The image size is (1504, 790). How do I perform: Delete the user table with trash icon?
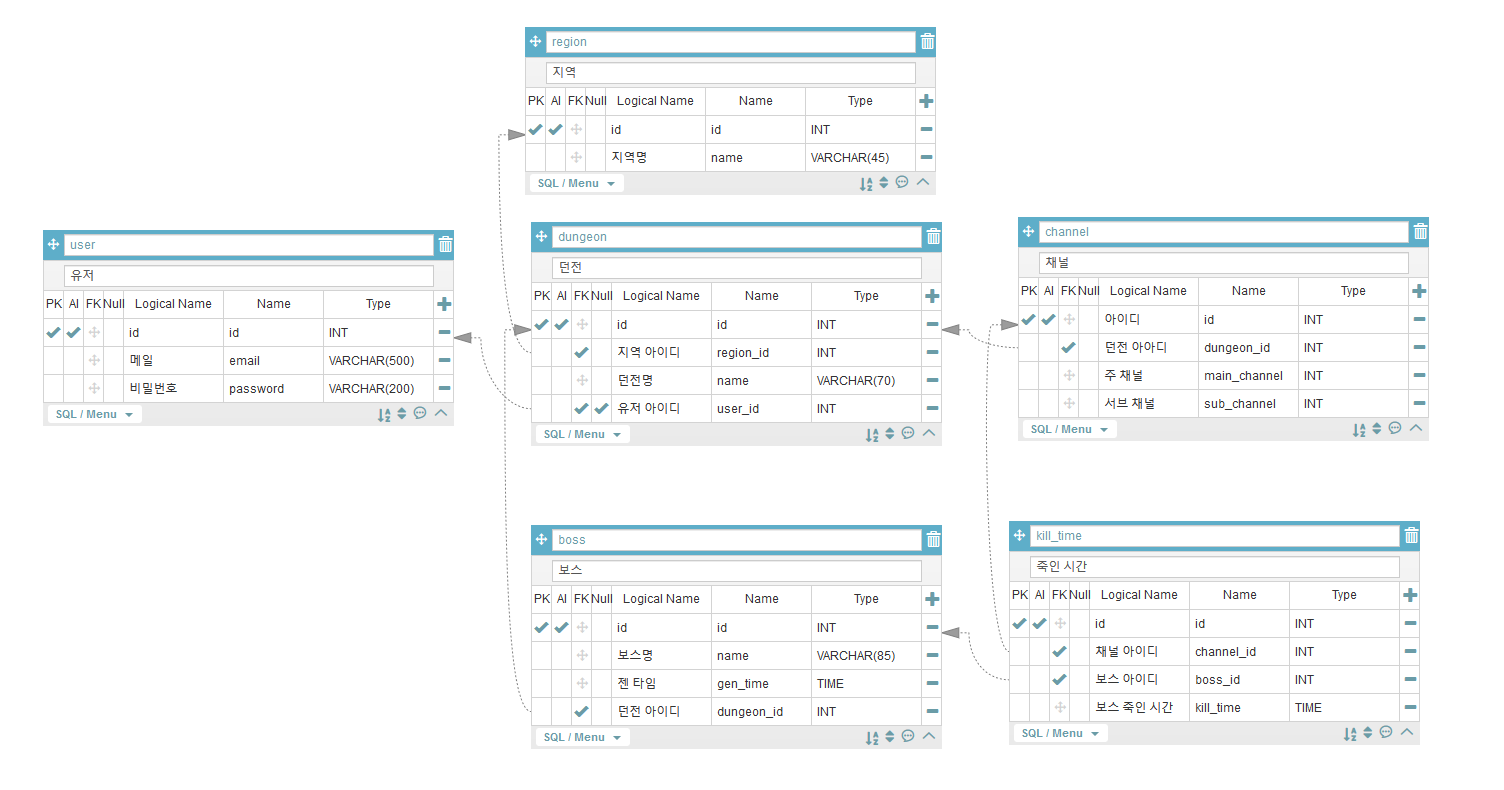click(445, 244)
